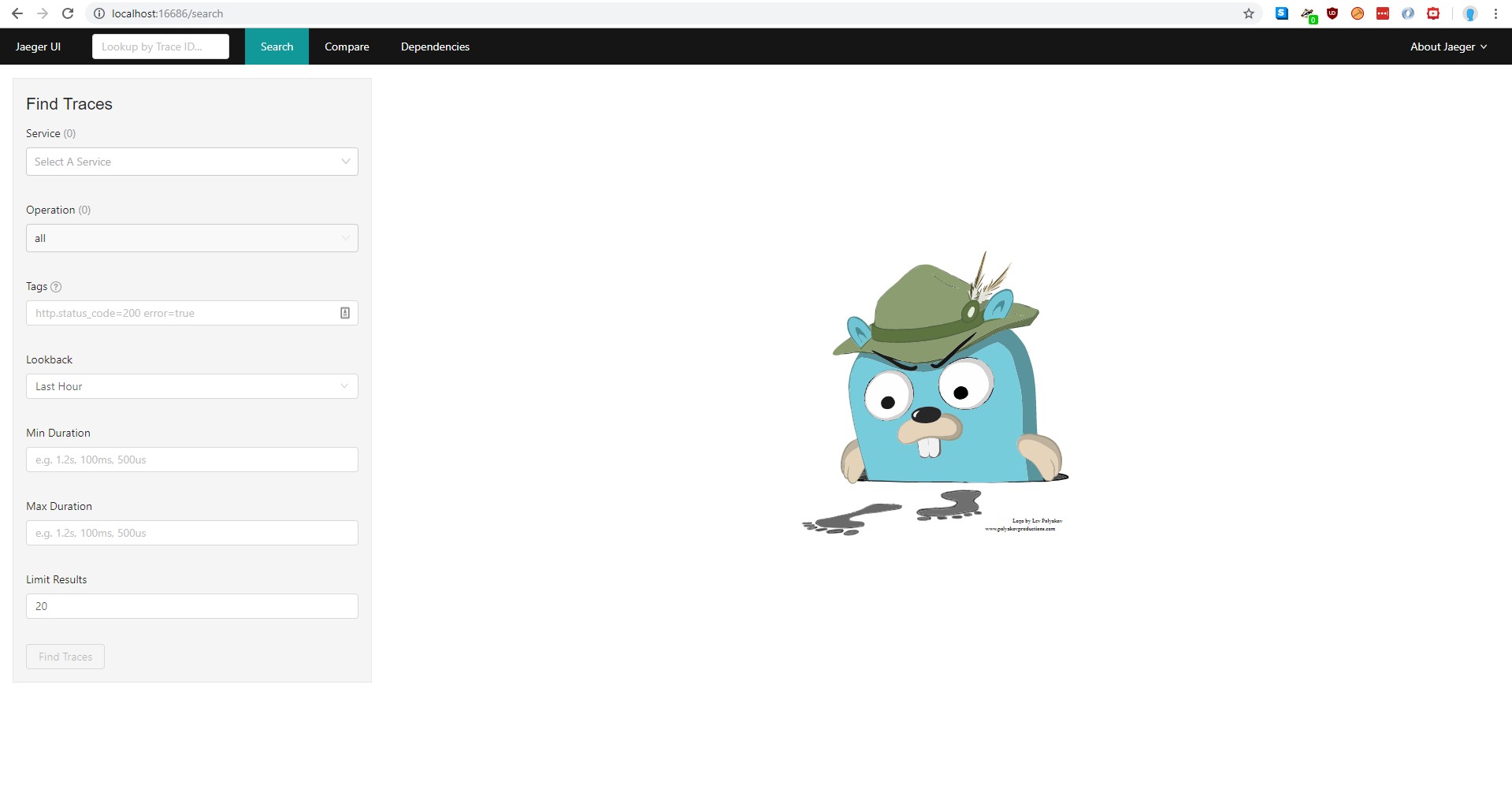Screen dimensions: 1512x789
Task: Focus the Lookup by Trace ID field
Action: coord(161,47)
